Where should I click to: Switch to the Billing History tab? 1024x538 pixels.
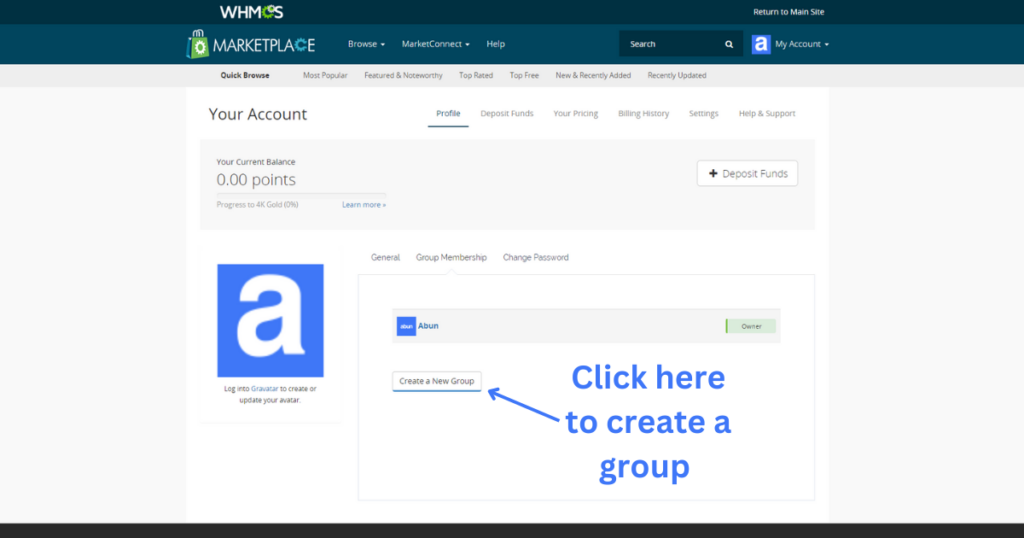643,114
